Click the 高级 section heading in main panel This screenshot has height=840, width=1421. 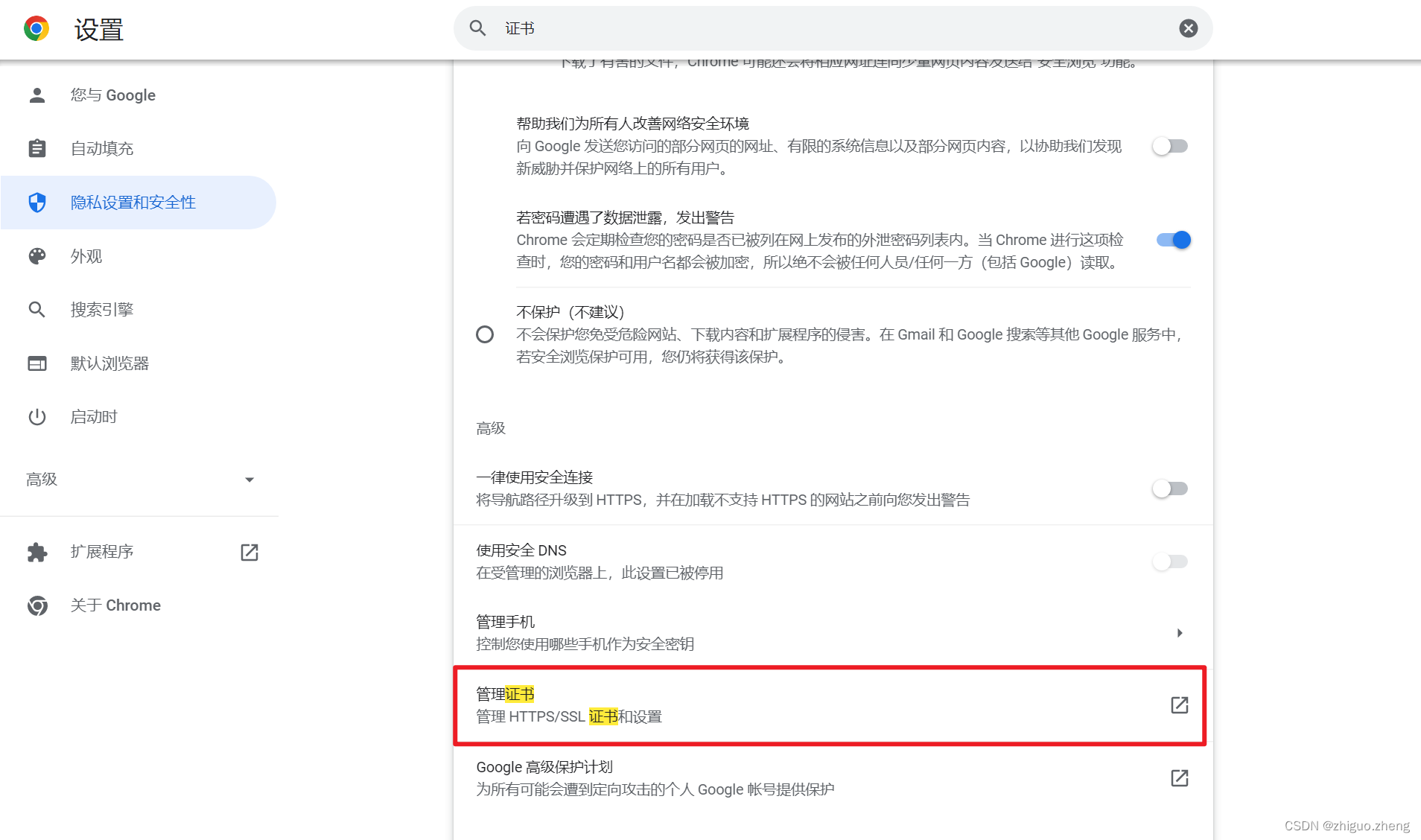(491, 428)
